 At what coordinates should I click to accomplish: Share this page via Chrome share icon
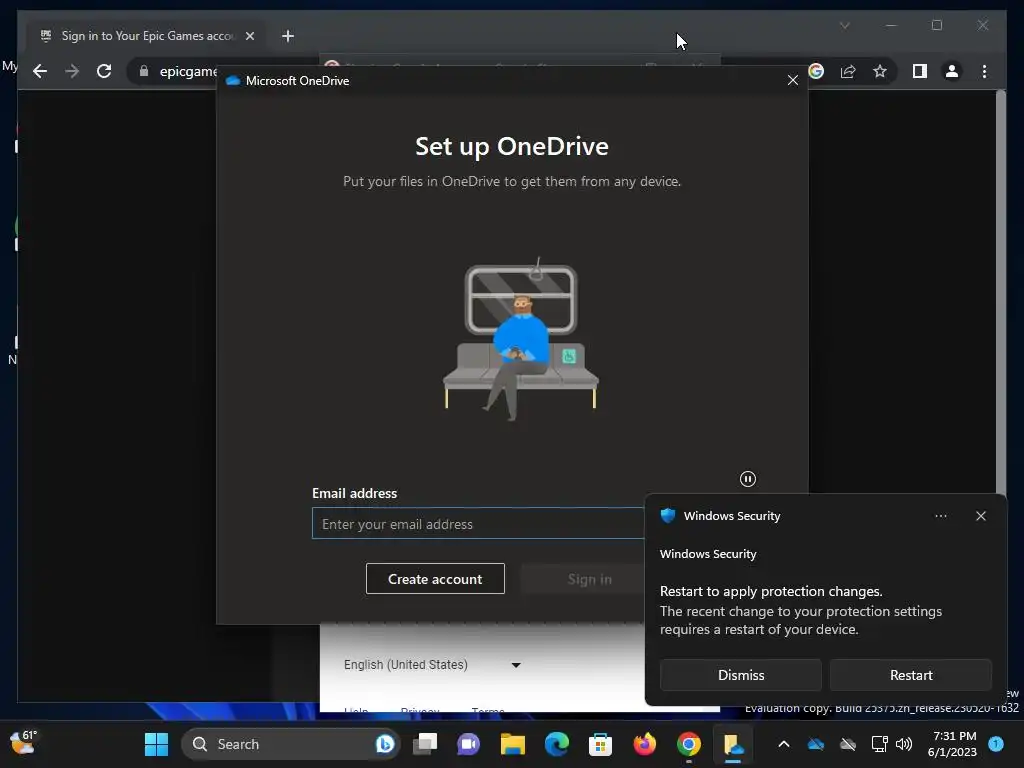click(x=848, y=71)
